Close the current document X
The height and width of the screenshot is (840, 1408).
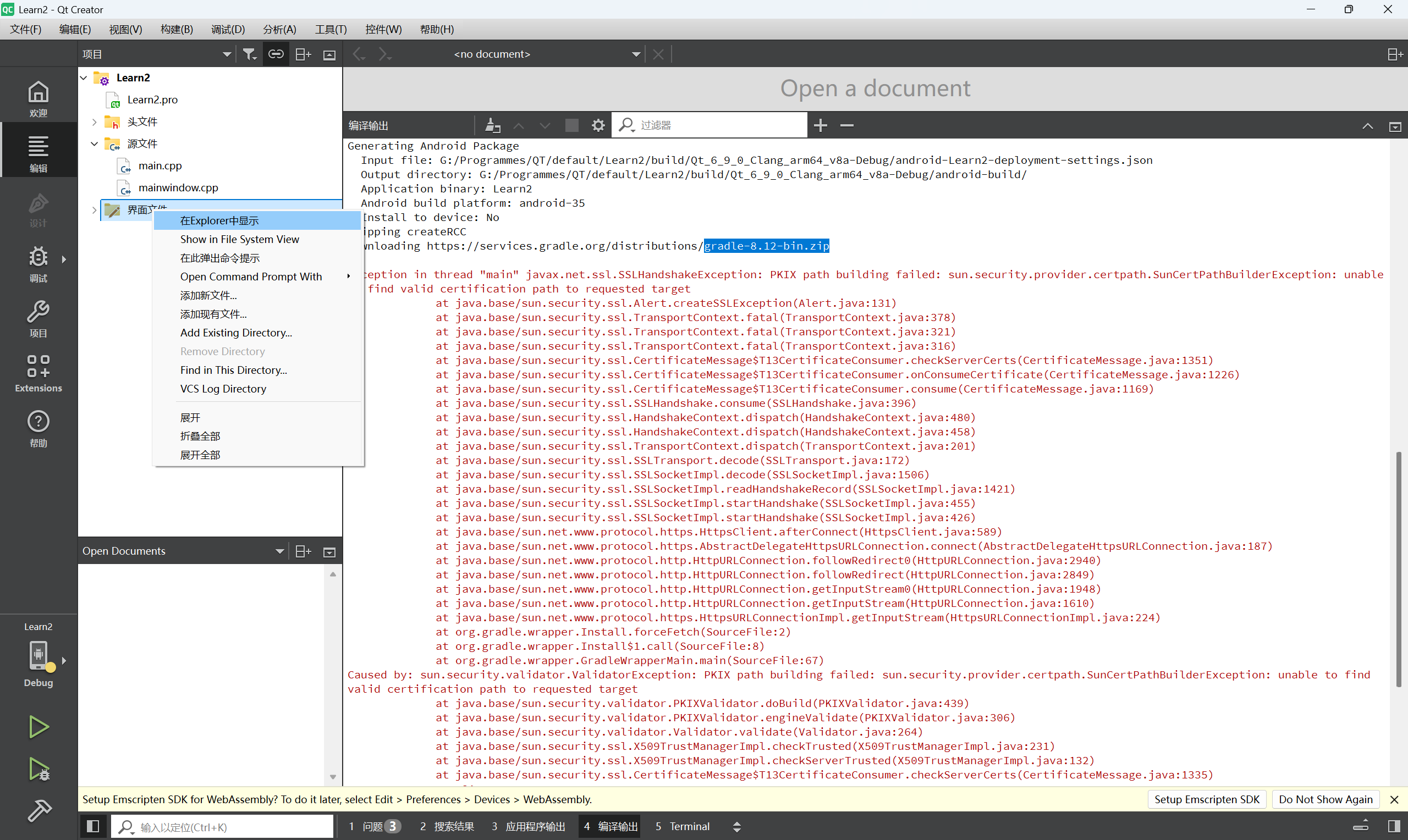(x=658, y=54)
